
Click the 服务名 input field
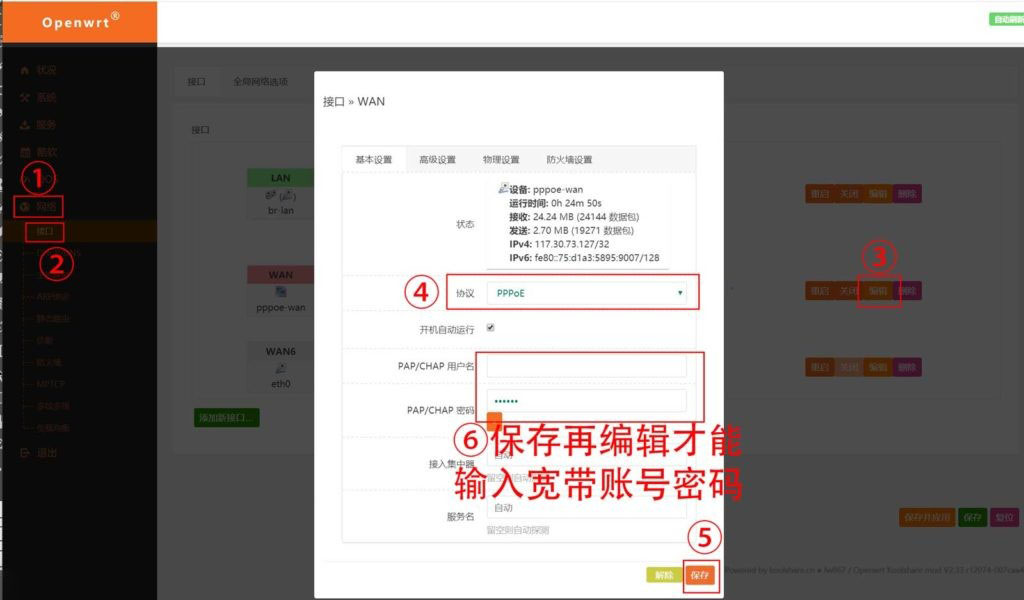tap(586, 508)
